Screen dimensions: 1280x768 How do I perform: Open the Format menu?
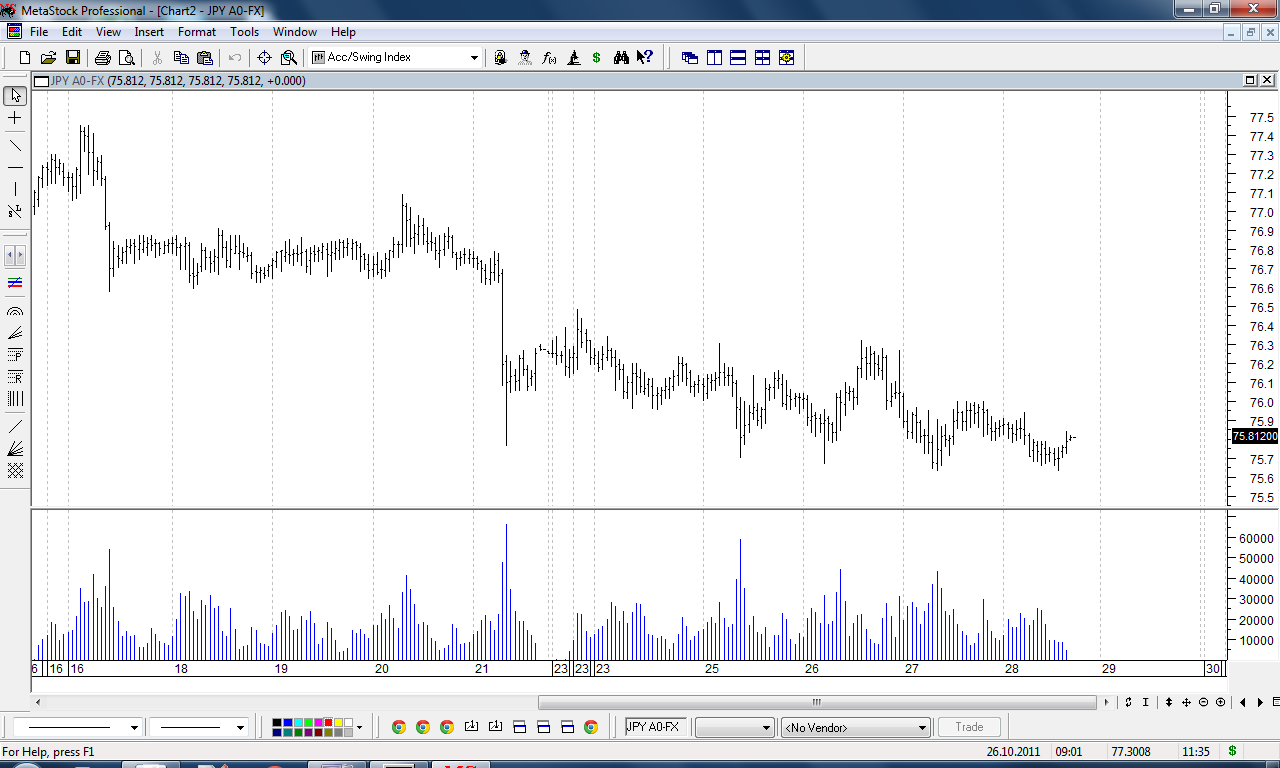coord(196,32)
